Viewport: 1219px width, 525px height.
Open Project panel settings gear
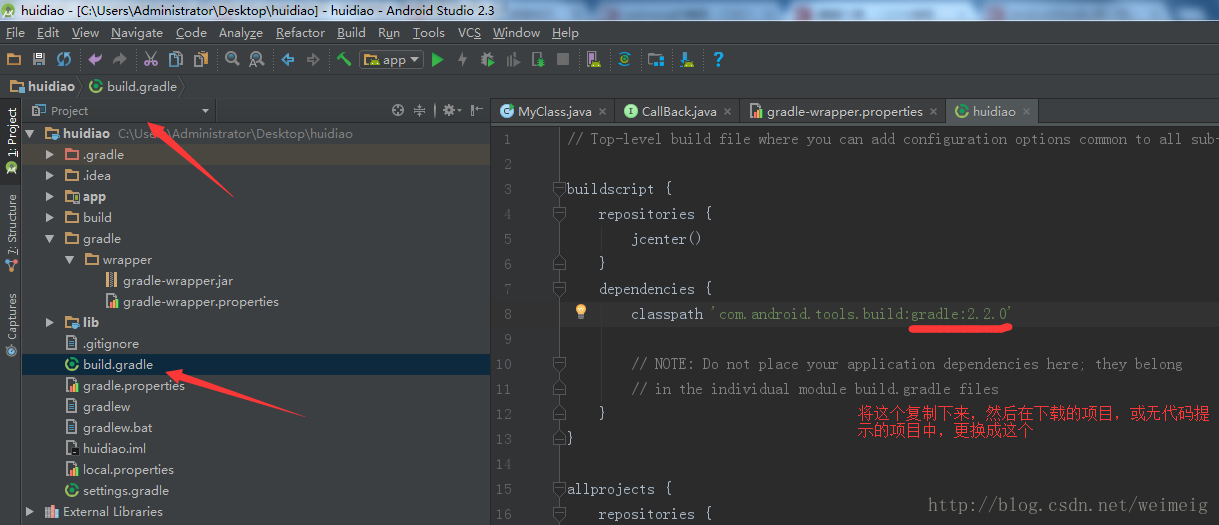click(x=451, y=111)
